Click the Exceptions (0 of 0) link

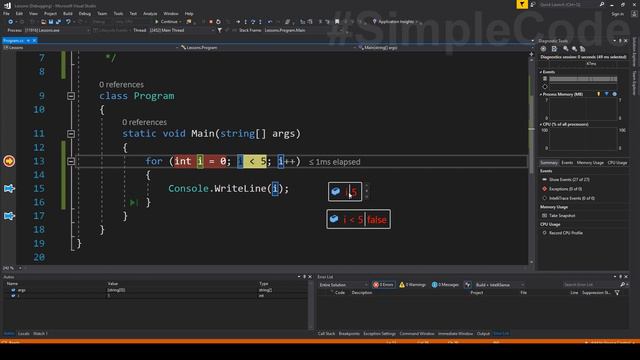(x=565, y=189)
